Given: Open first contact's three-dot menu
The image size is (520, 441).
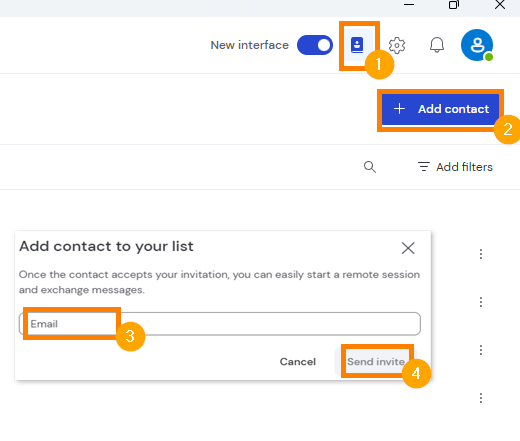Looking at the screenshot, I should click(481, 254).
